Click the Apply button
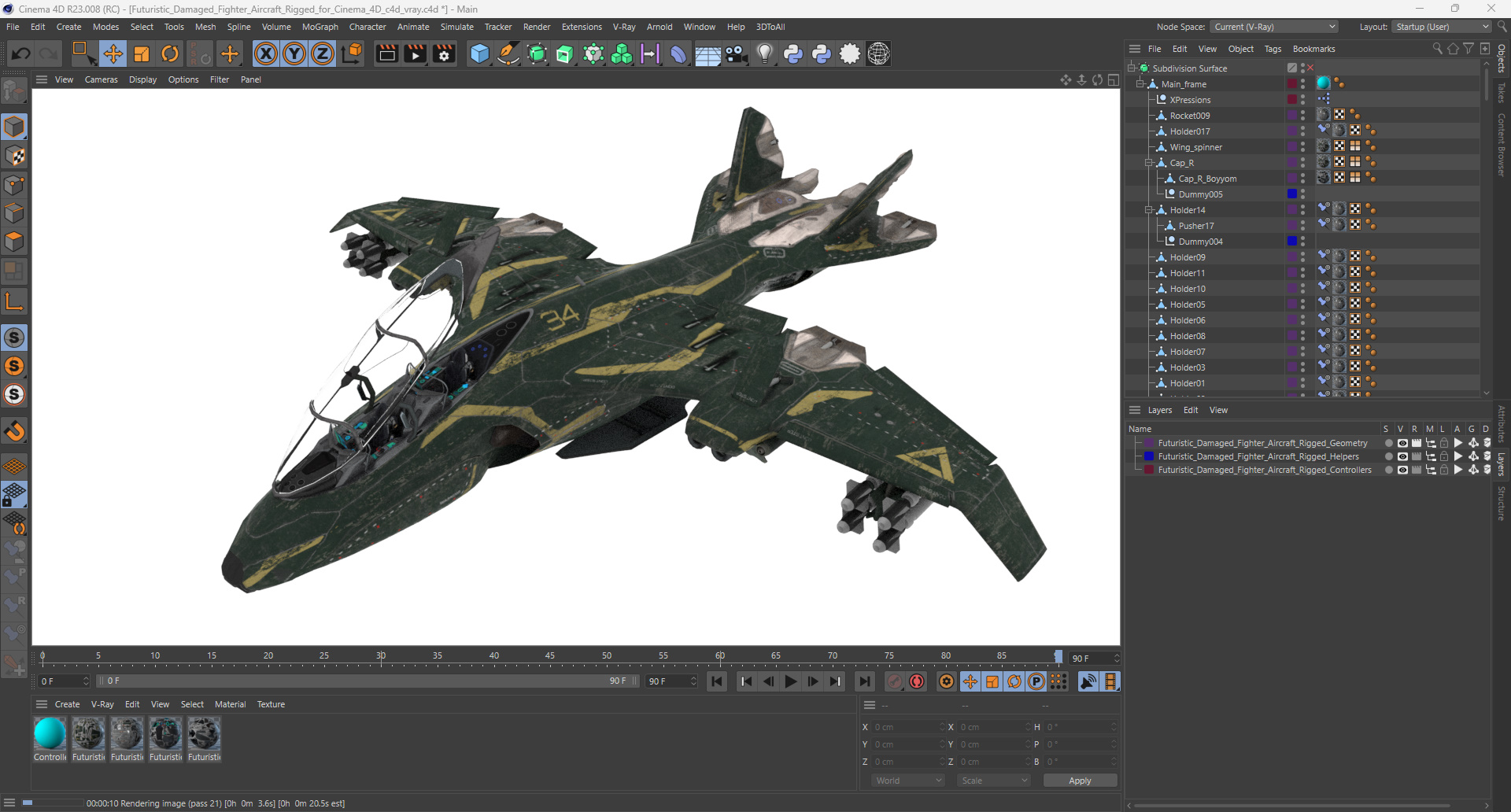The height and width of the screenshot is (812, 1511). pos(1080,781)
